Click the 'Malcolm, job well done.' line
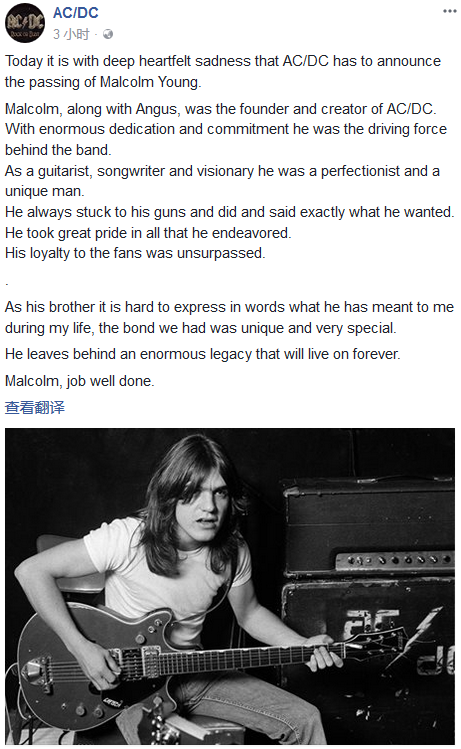Image resolution: width=461 pixels, height=749 pixels. pos(79,381)
